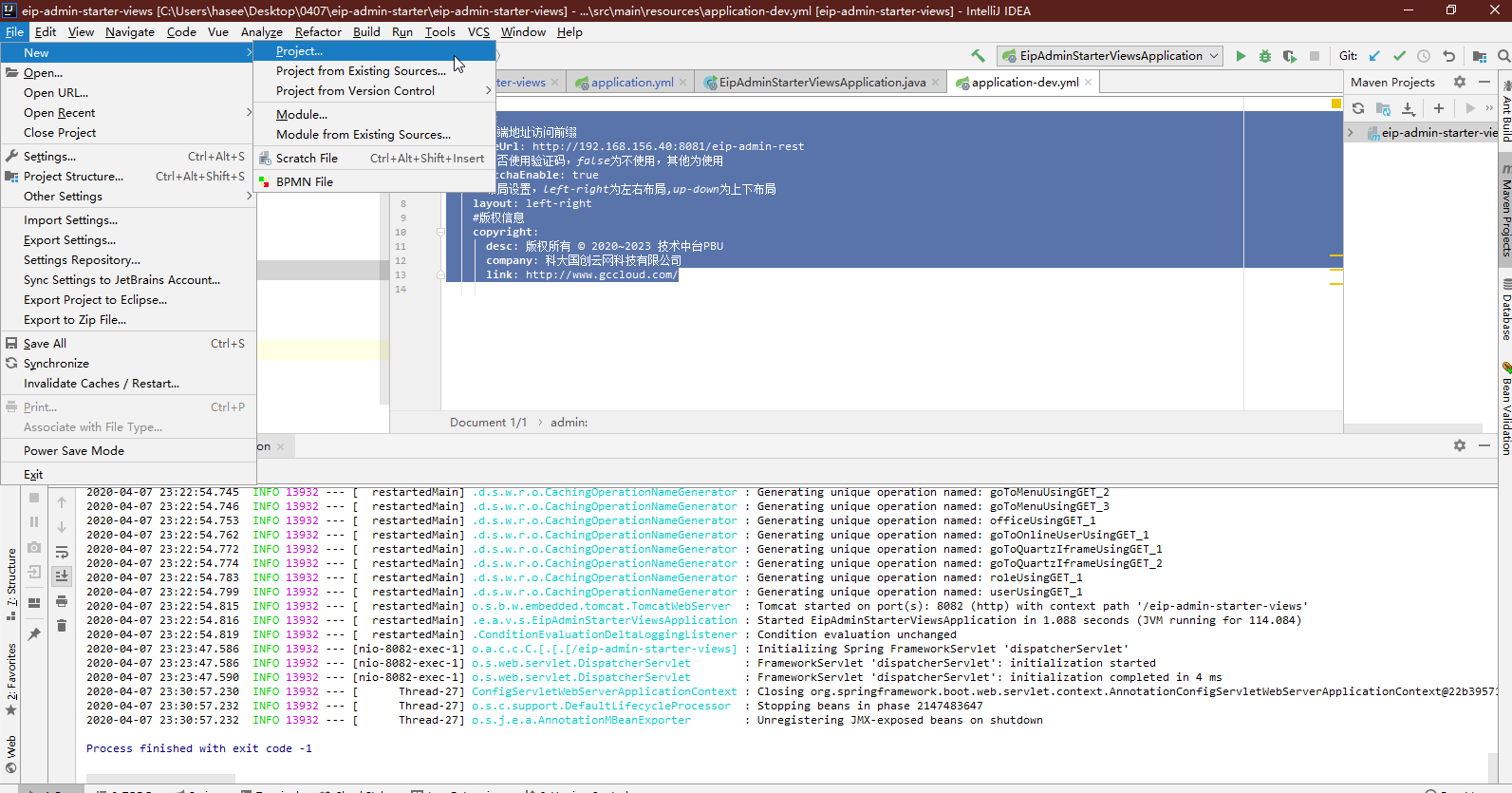Image resolution: width=1512 pixels, height=793 pixels.
Task: Click the Print icon in Run console
Action: pyautogui.click(x=62, y=601)
